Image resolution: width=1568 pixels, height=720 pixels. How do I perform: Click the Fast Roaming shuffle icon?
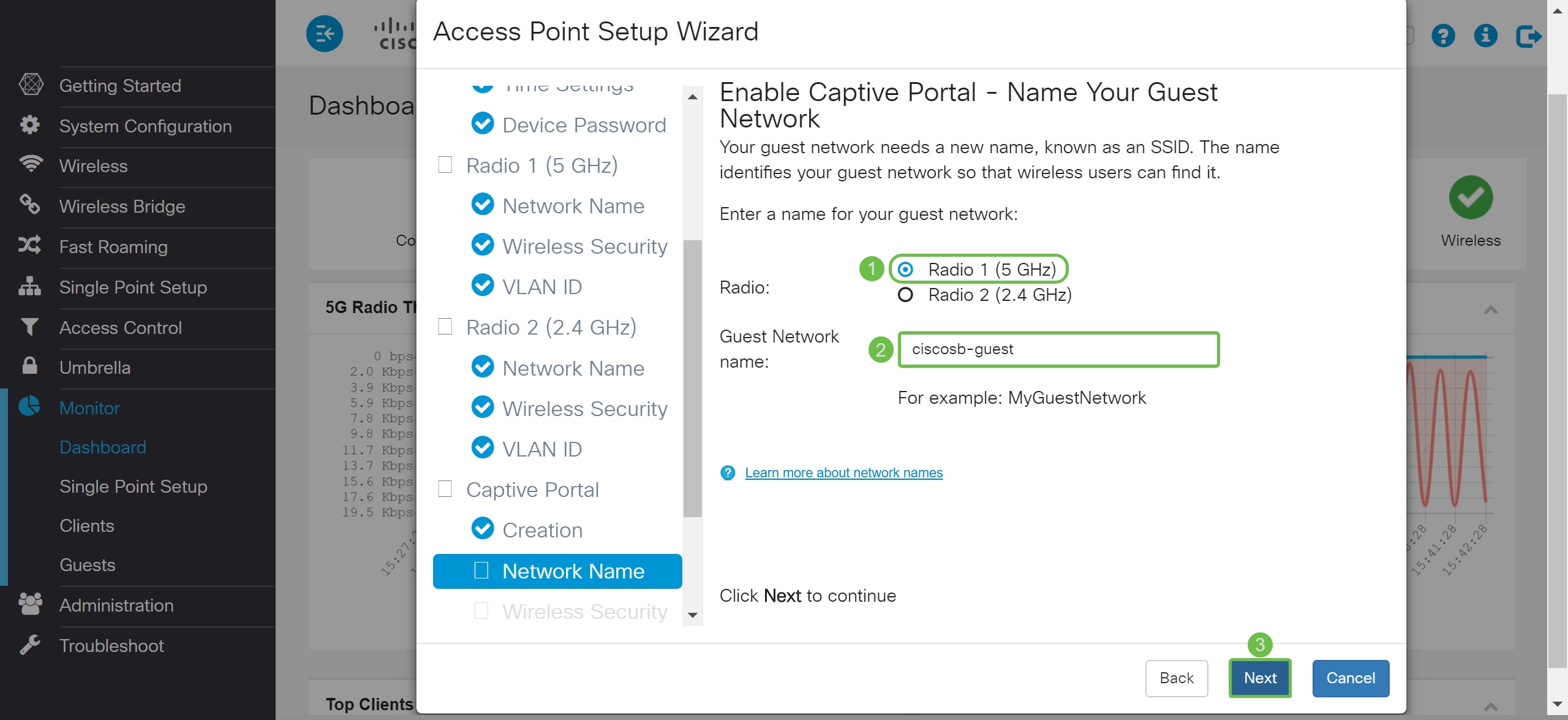pos(29,246)
